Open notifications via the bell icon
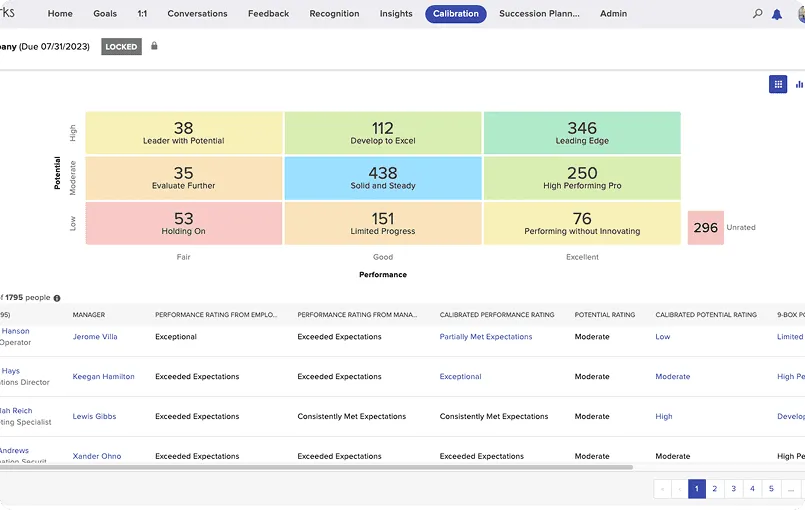805x510 pixels. pos(777,14)
